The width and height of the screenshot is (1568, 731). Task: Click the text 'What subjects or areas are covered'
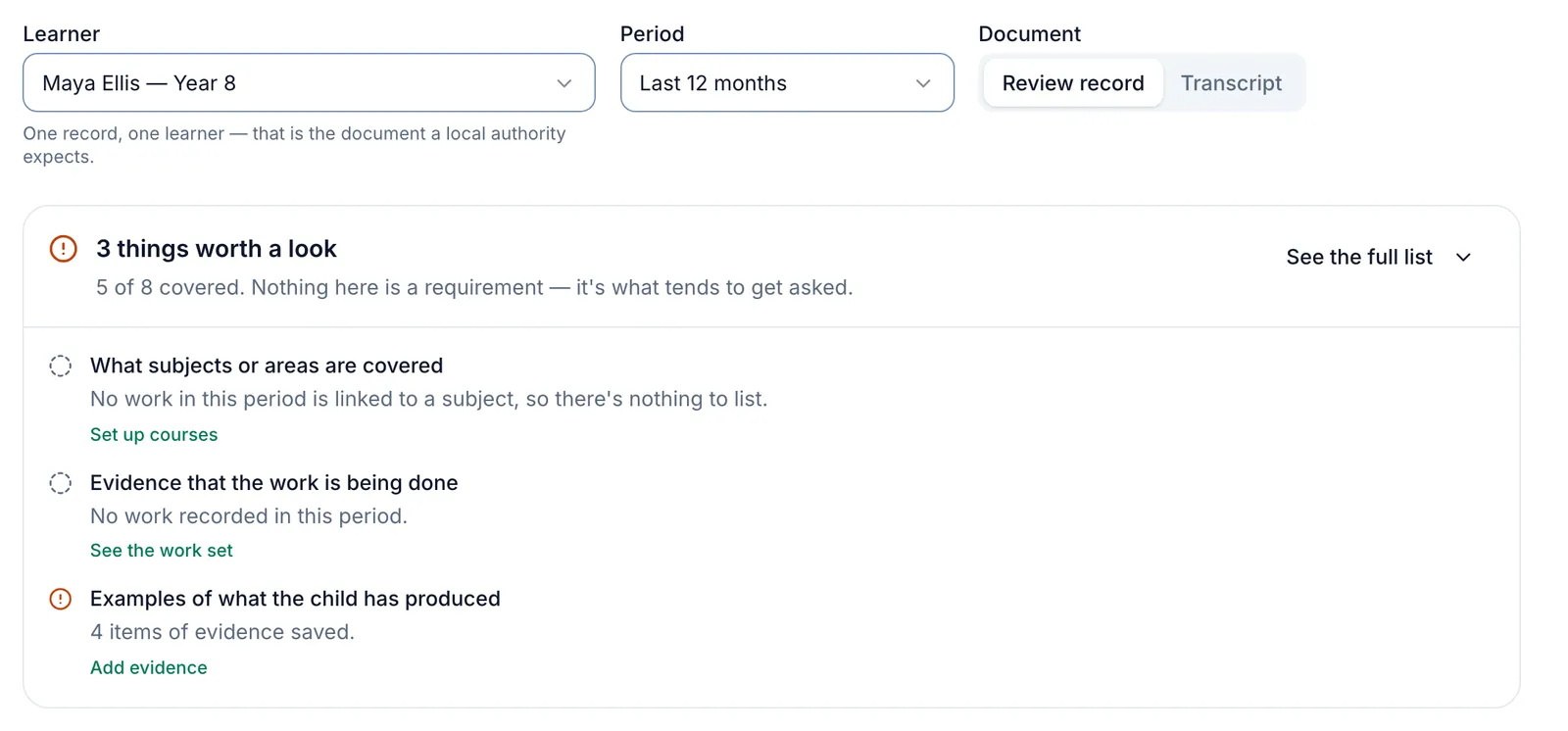coord(267,365)
